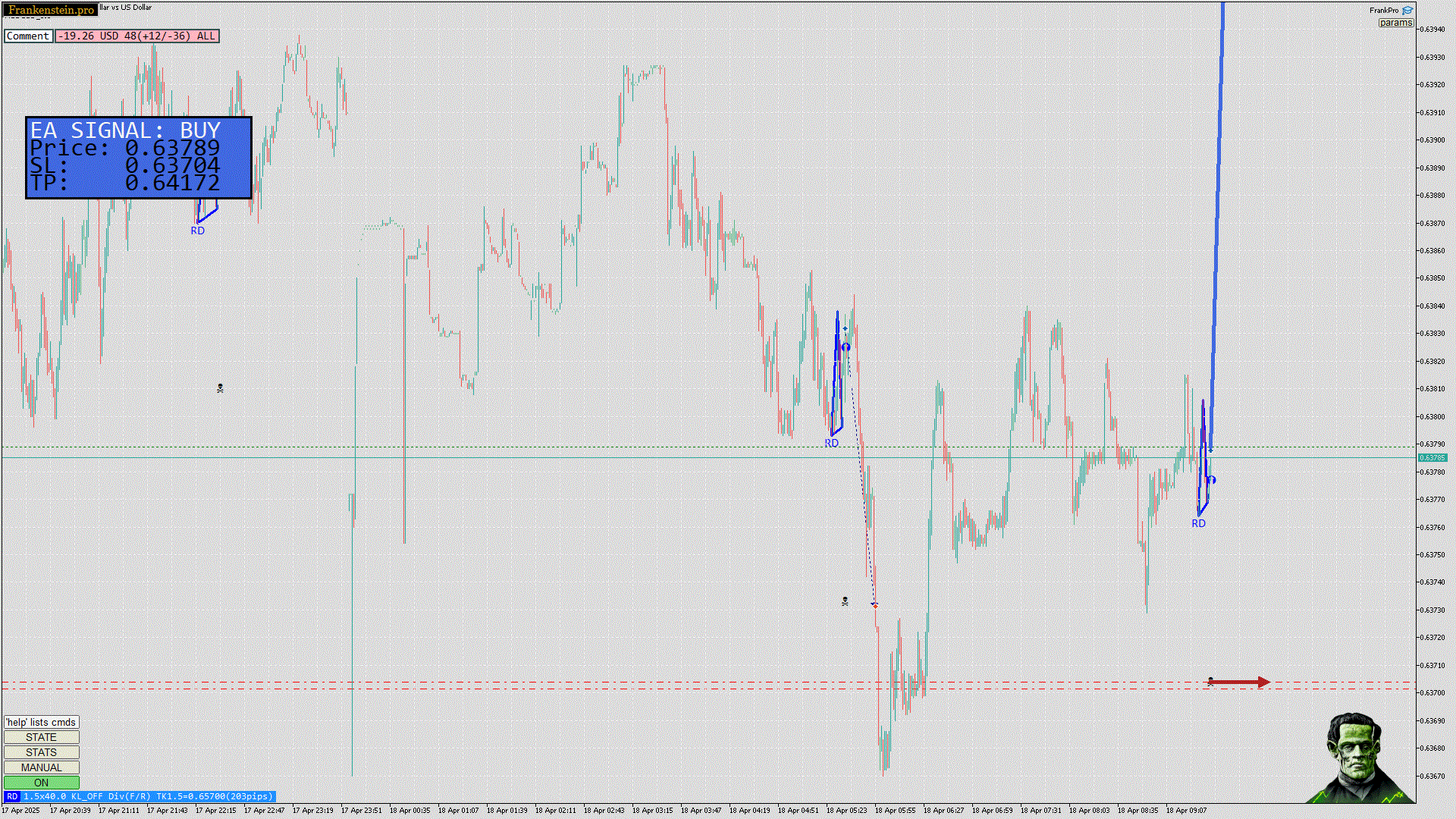Click the red arrow marker near stop-loss line
1456x819 pixels.
1239,682
